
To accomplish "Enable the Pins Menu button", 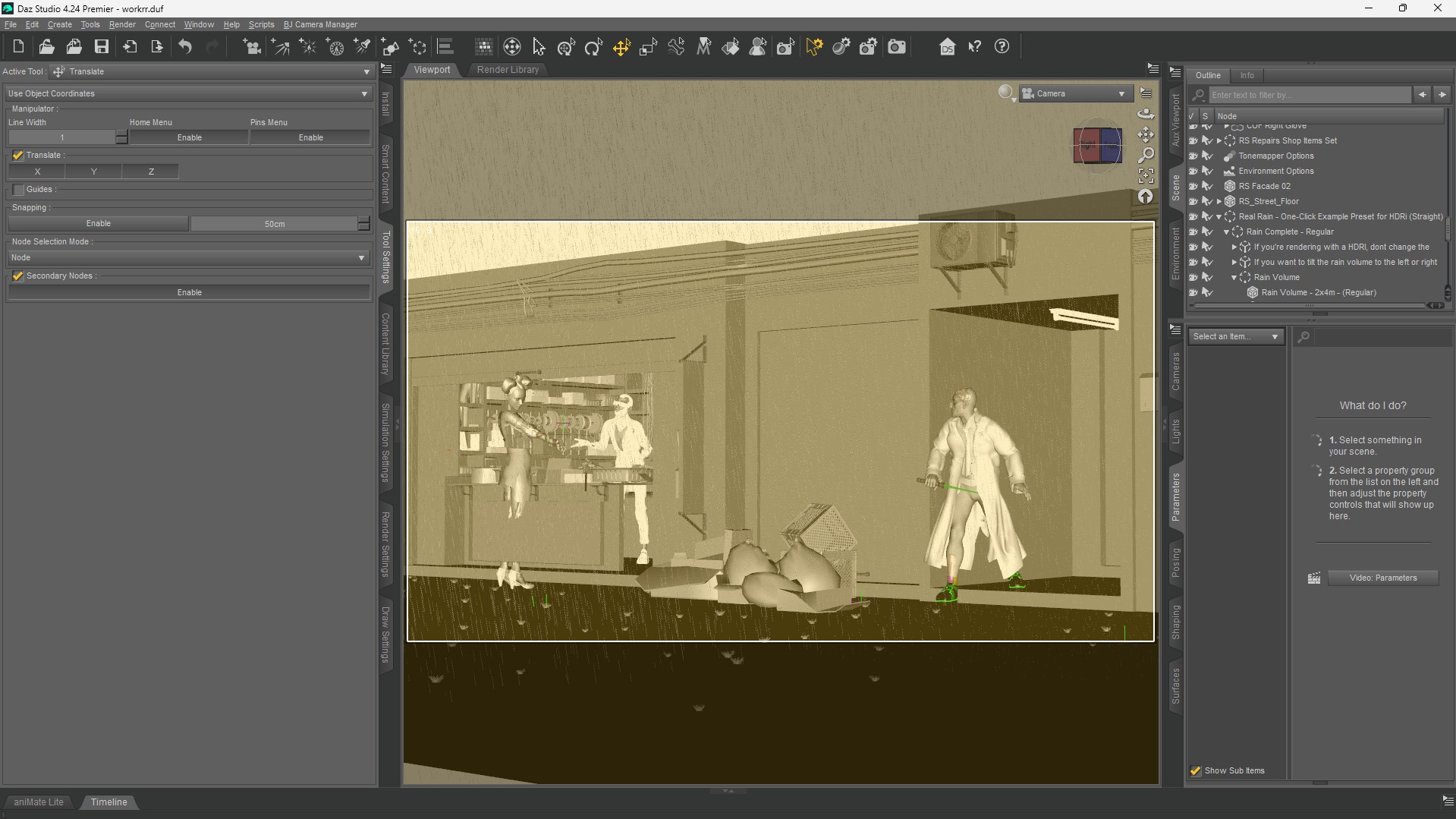I will point(310,137).
